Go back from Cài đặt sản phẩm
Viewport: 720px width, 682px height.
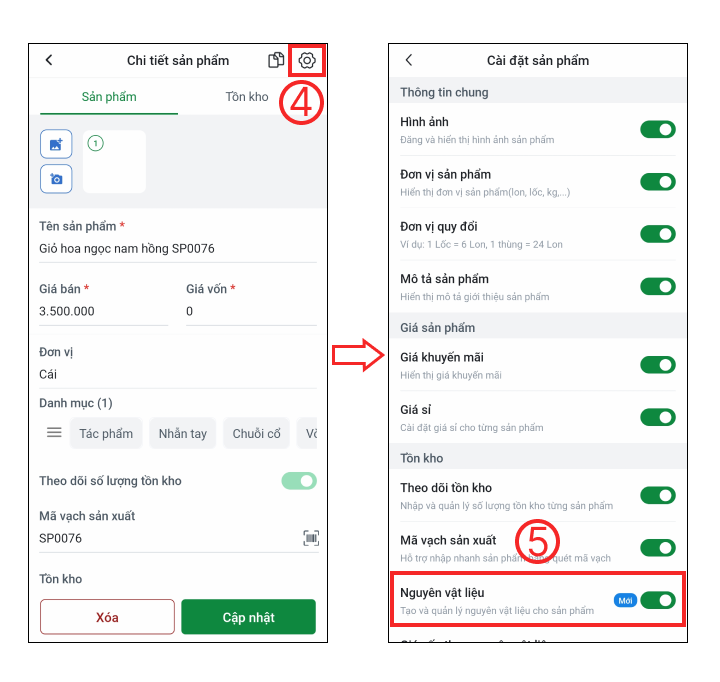point(409,60)
